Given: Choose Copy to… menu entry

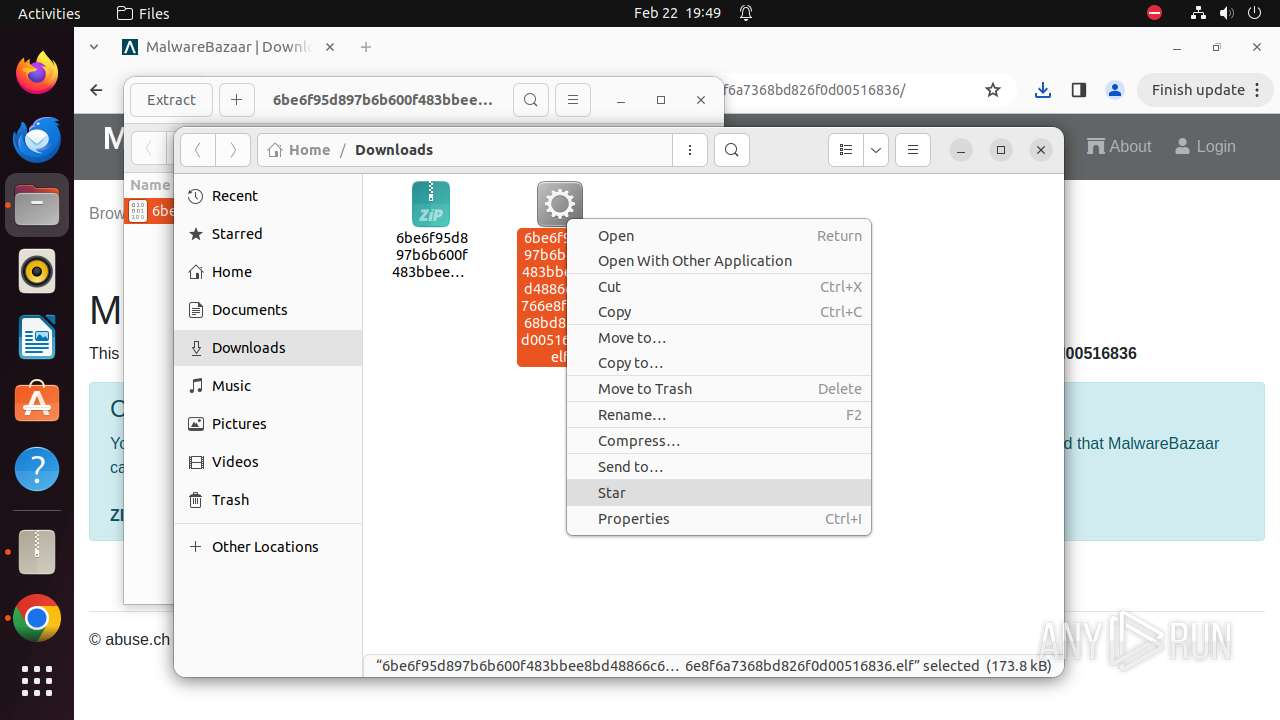Looking at the screenshot, I should 719,363.
